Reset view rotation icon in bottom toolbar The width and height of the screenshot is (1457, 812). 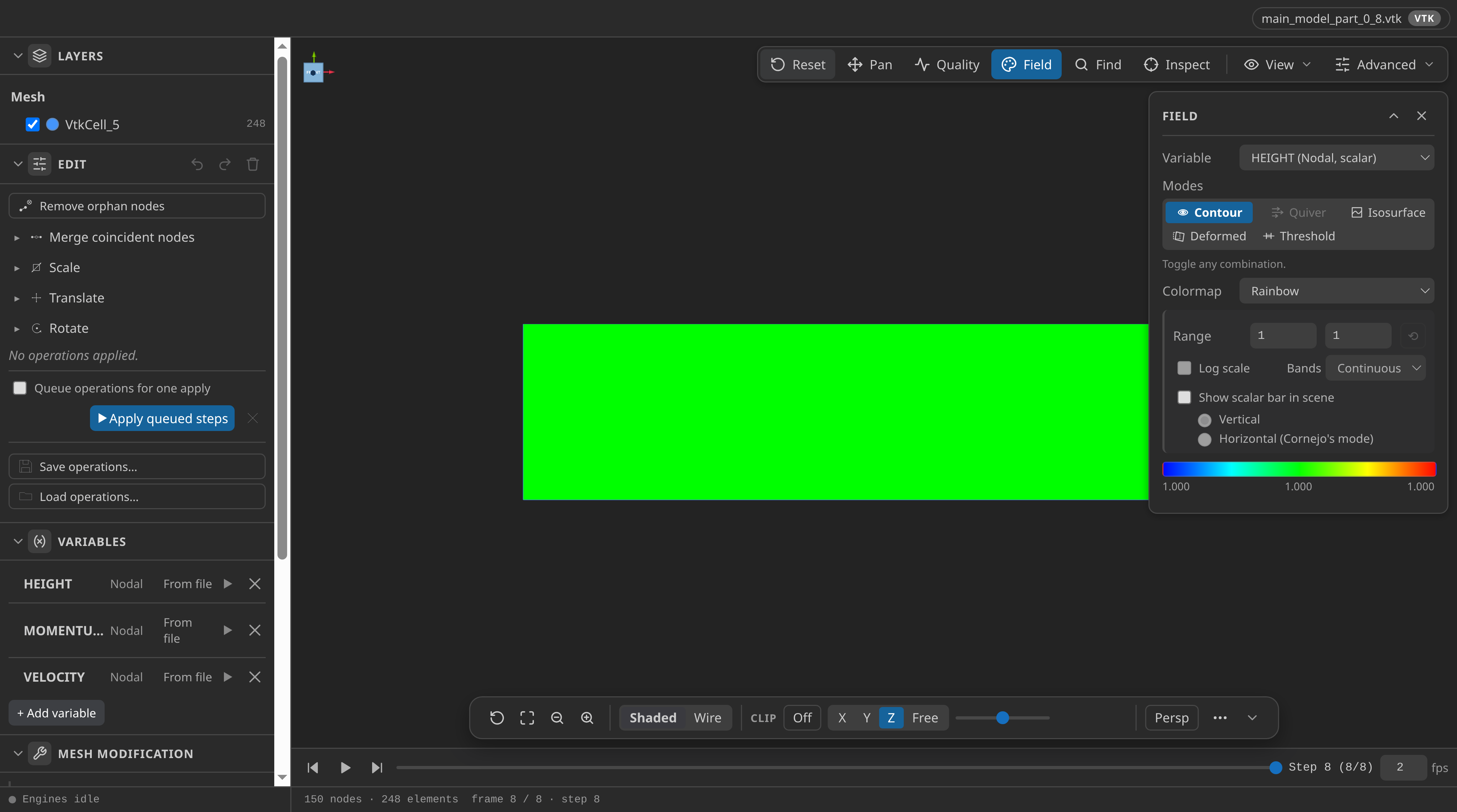click(497, 718)
